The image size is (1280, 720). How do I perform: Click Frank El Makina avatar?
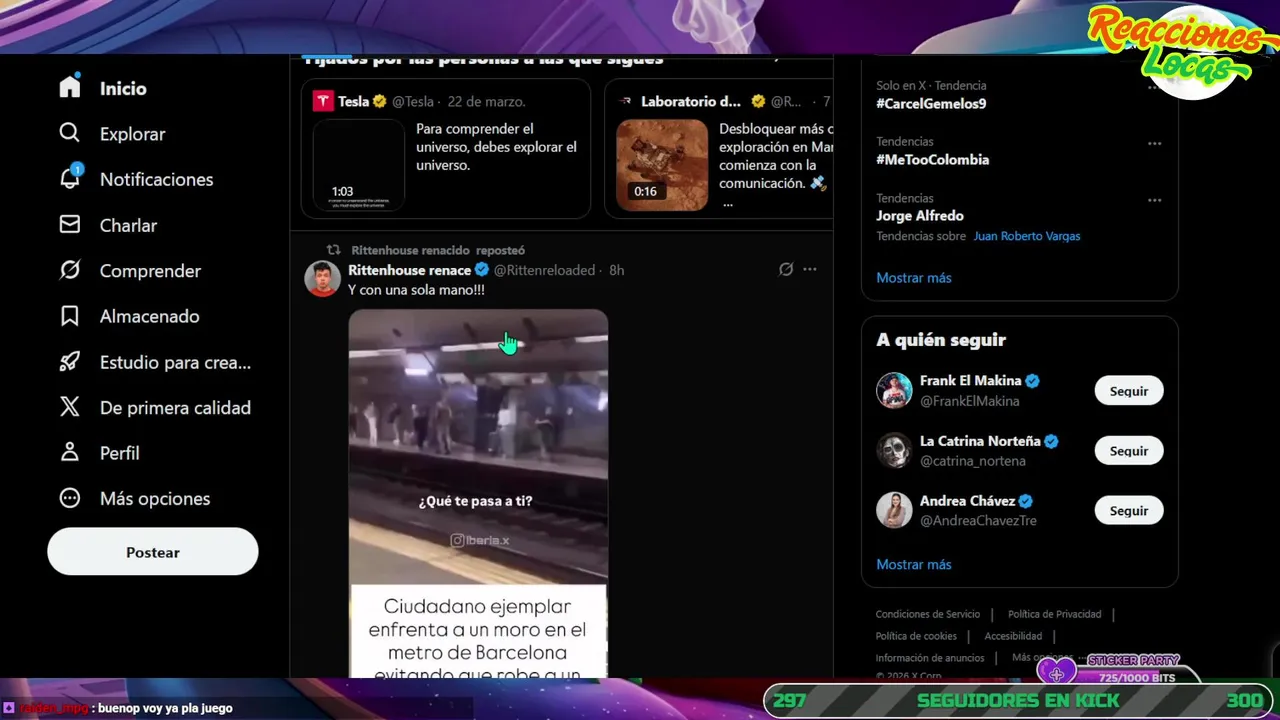[894, 390]
